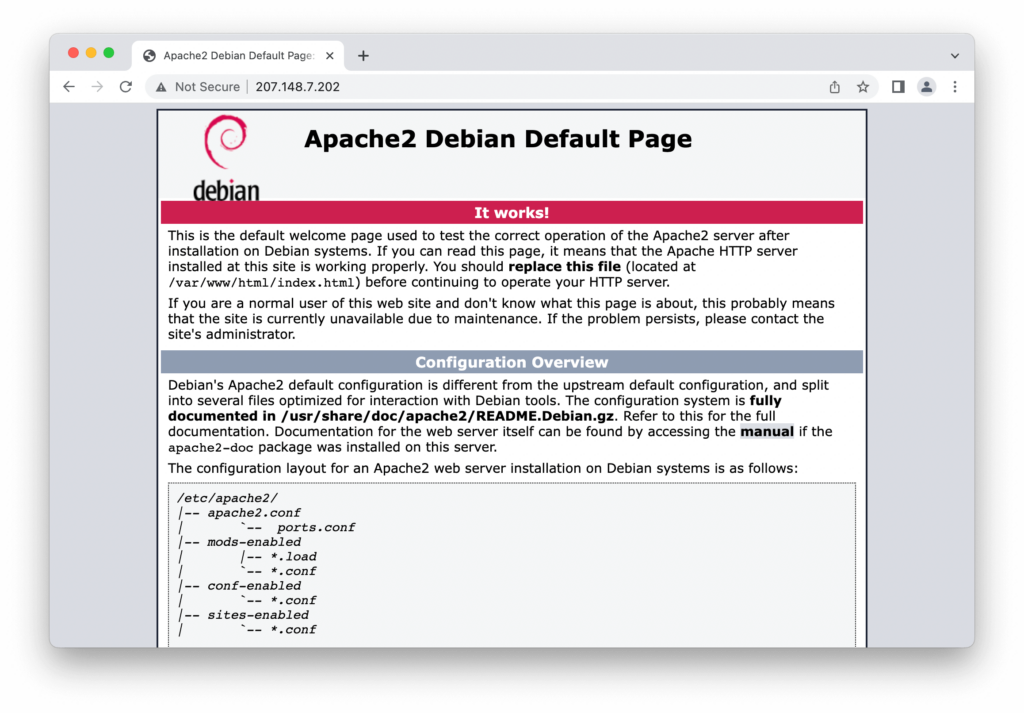Click apache2.conf in the tree
The image size is (1024, 713).
pyautogui.click(x=254, y=513)
